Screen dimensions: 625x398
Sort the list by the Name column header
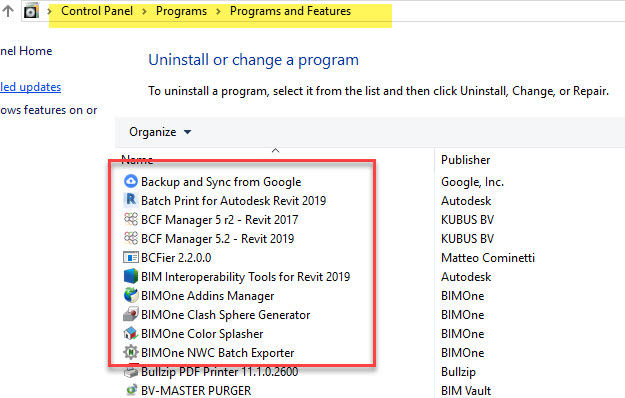pos(137,160)
